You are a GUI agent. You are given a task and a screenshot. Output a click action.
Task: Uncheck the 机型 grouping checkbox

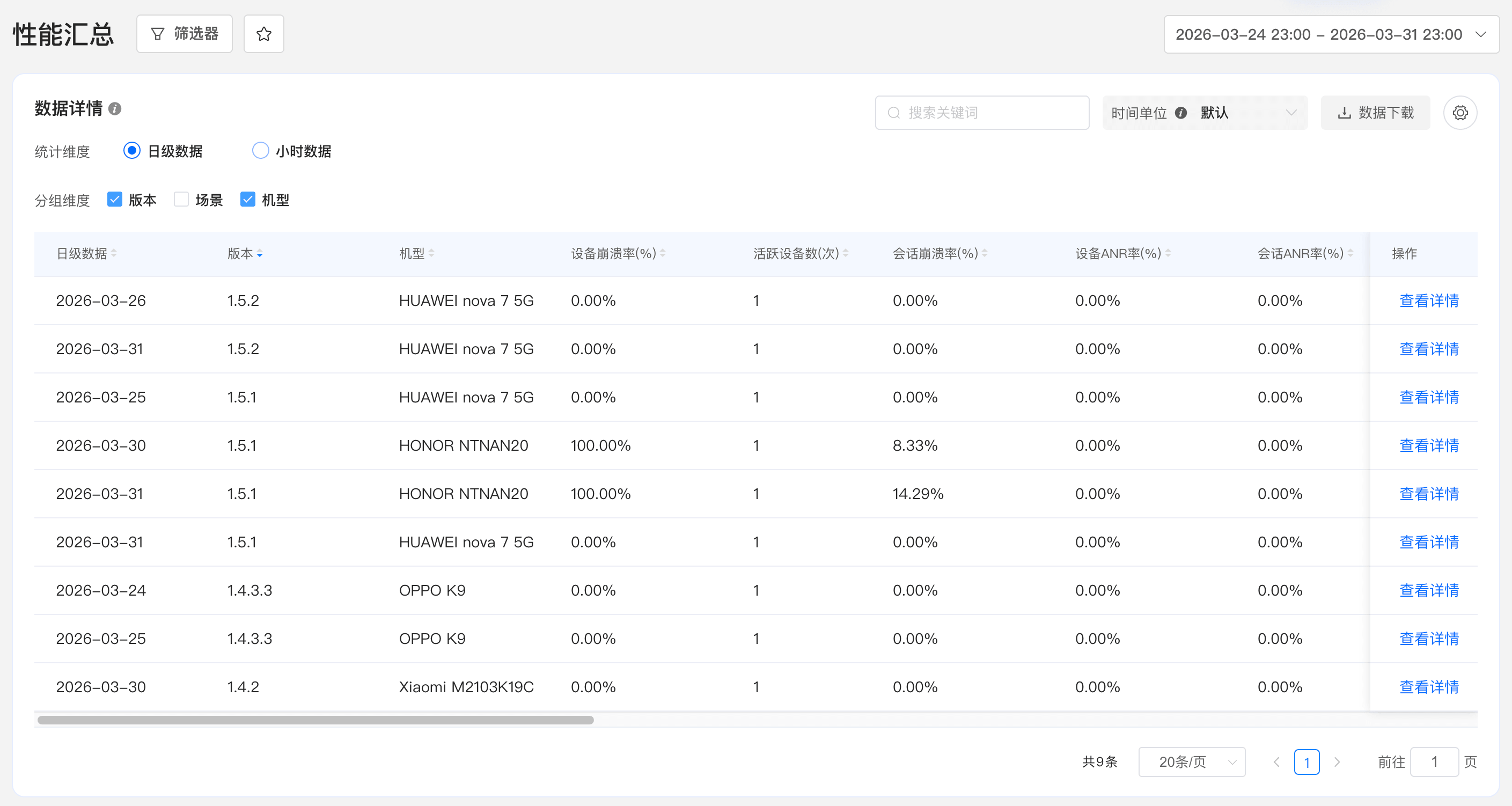click(x=248, y=200)
